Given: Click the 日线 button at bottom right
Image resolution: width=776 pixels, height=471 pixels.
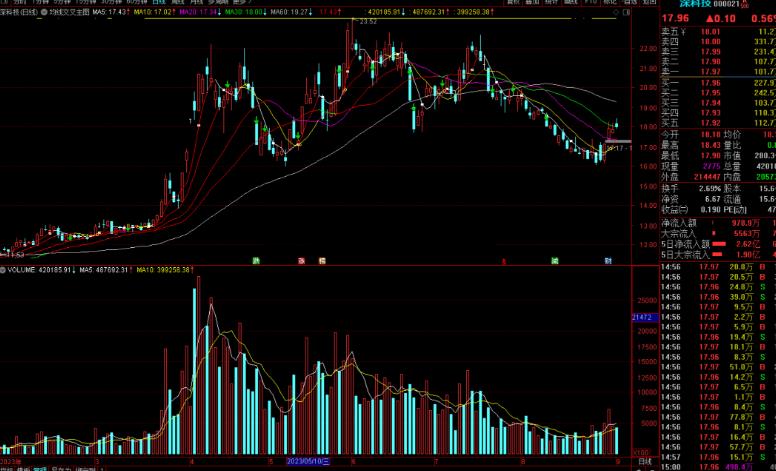Looking at the screenshot, I should [645, 461].
